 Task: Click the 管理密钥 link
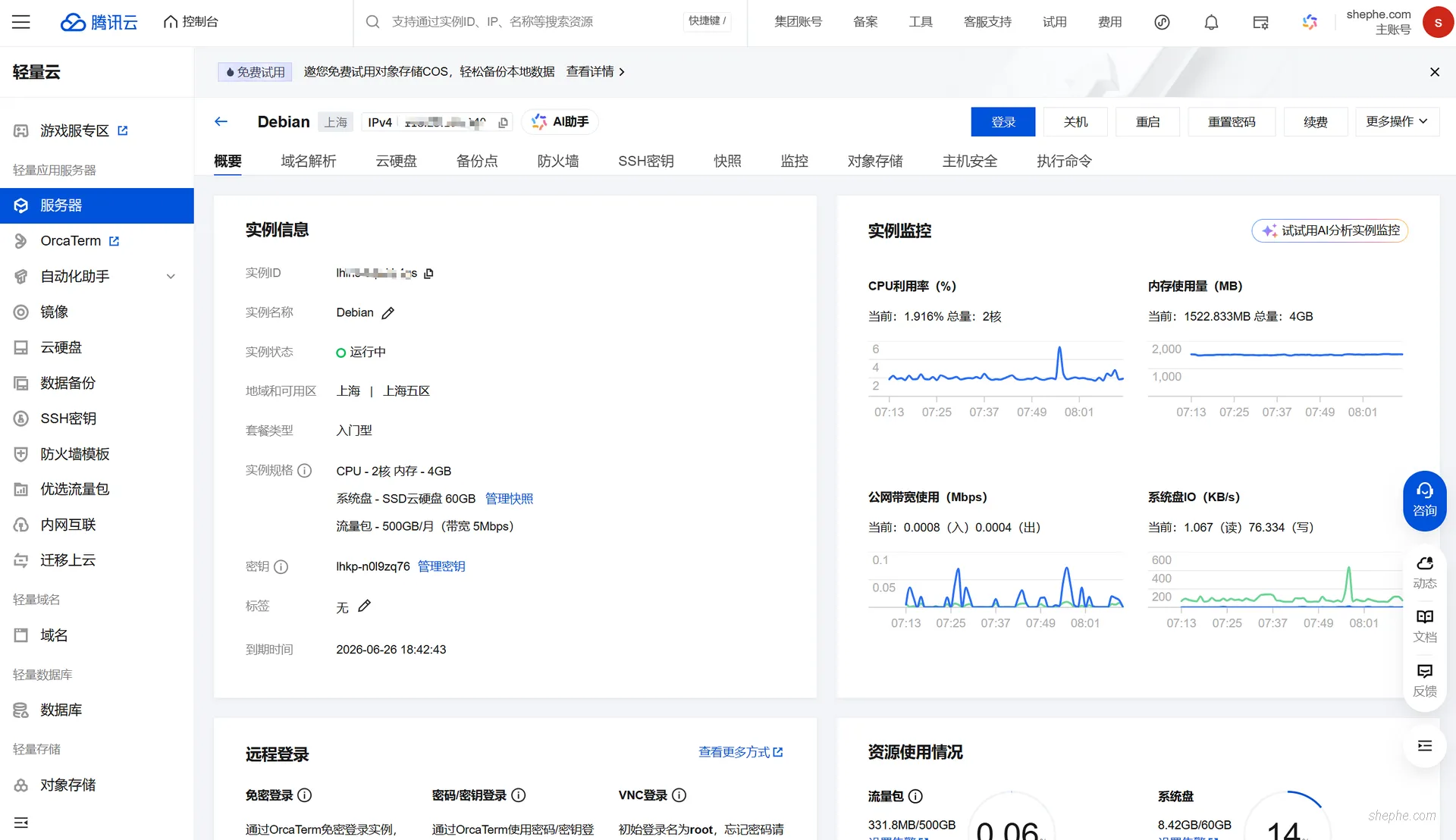(441, 566)
